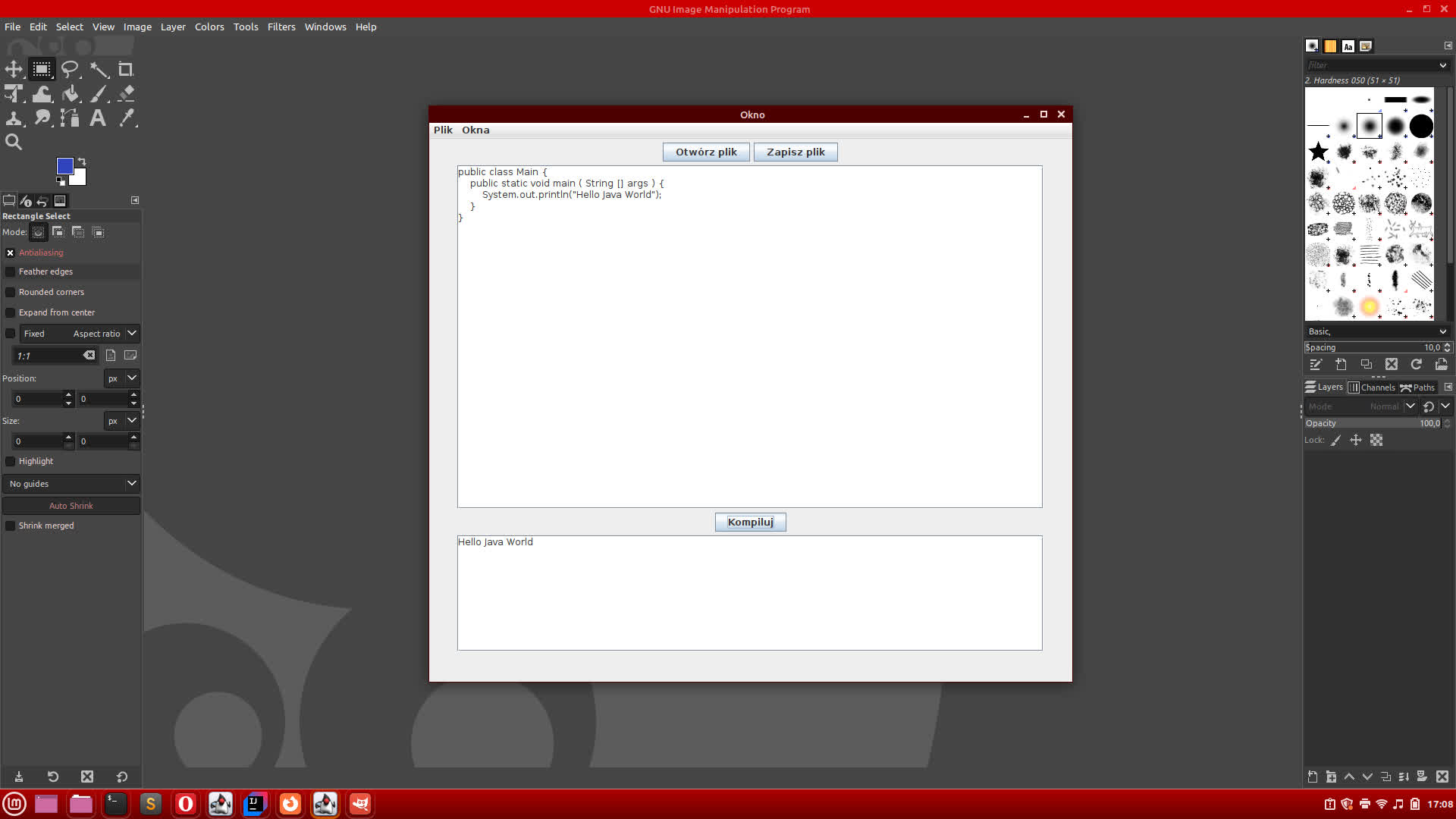
Task: Select the Zoom magnifier tool
Action: click(x=14, y=143)
